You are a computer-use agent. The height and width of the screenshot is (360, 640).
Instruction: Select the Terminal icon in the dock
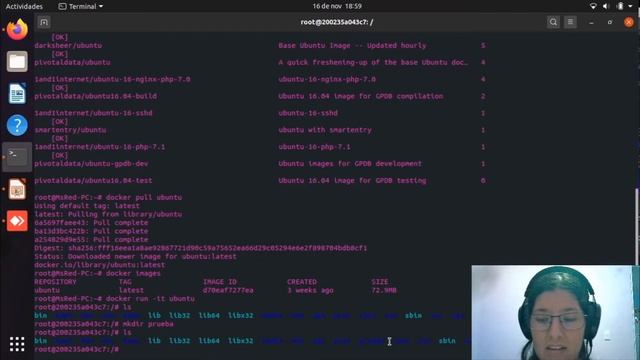coord(17,157)
